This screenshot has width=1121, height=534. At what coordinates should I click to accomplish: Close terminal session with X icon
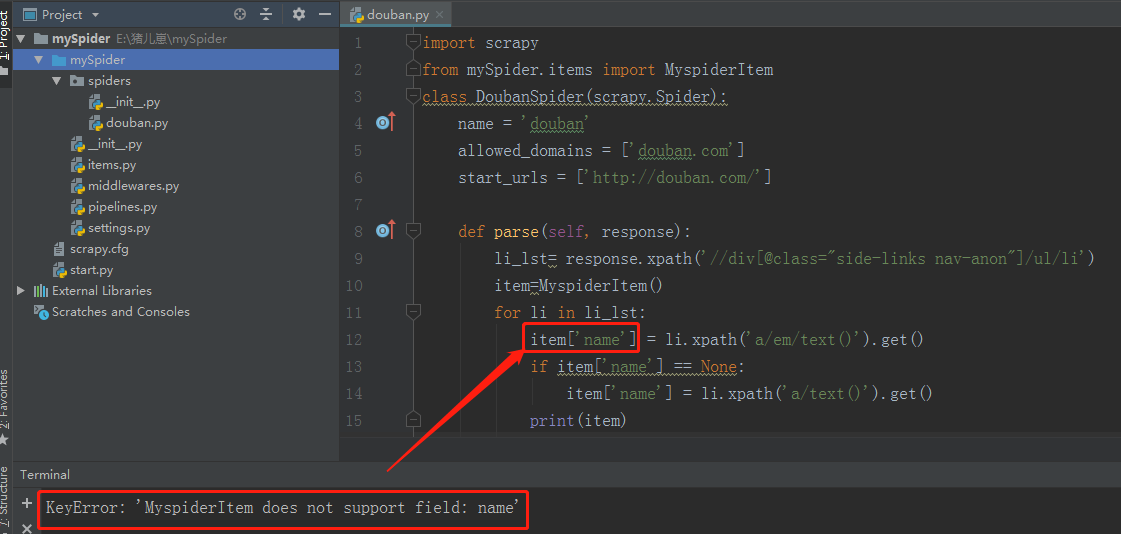point(27,528)
